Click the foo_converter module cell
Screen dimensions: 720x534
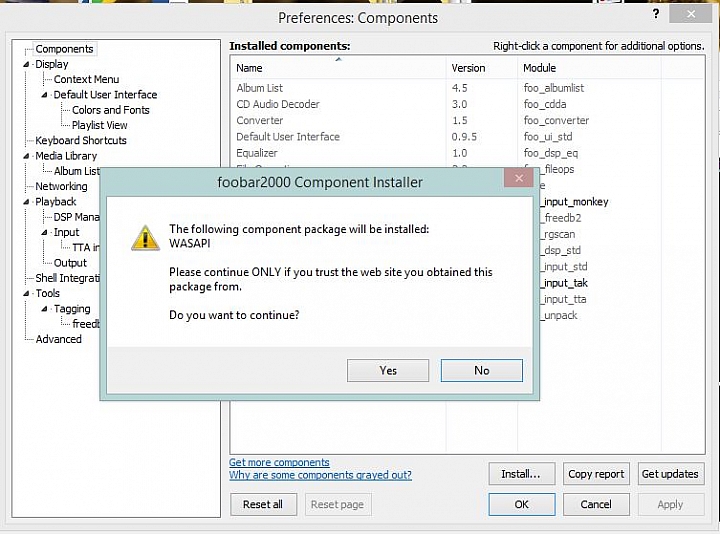[x=556, y=120]
